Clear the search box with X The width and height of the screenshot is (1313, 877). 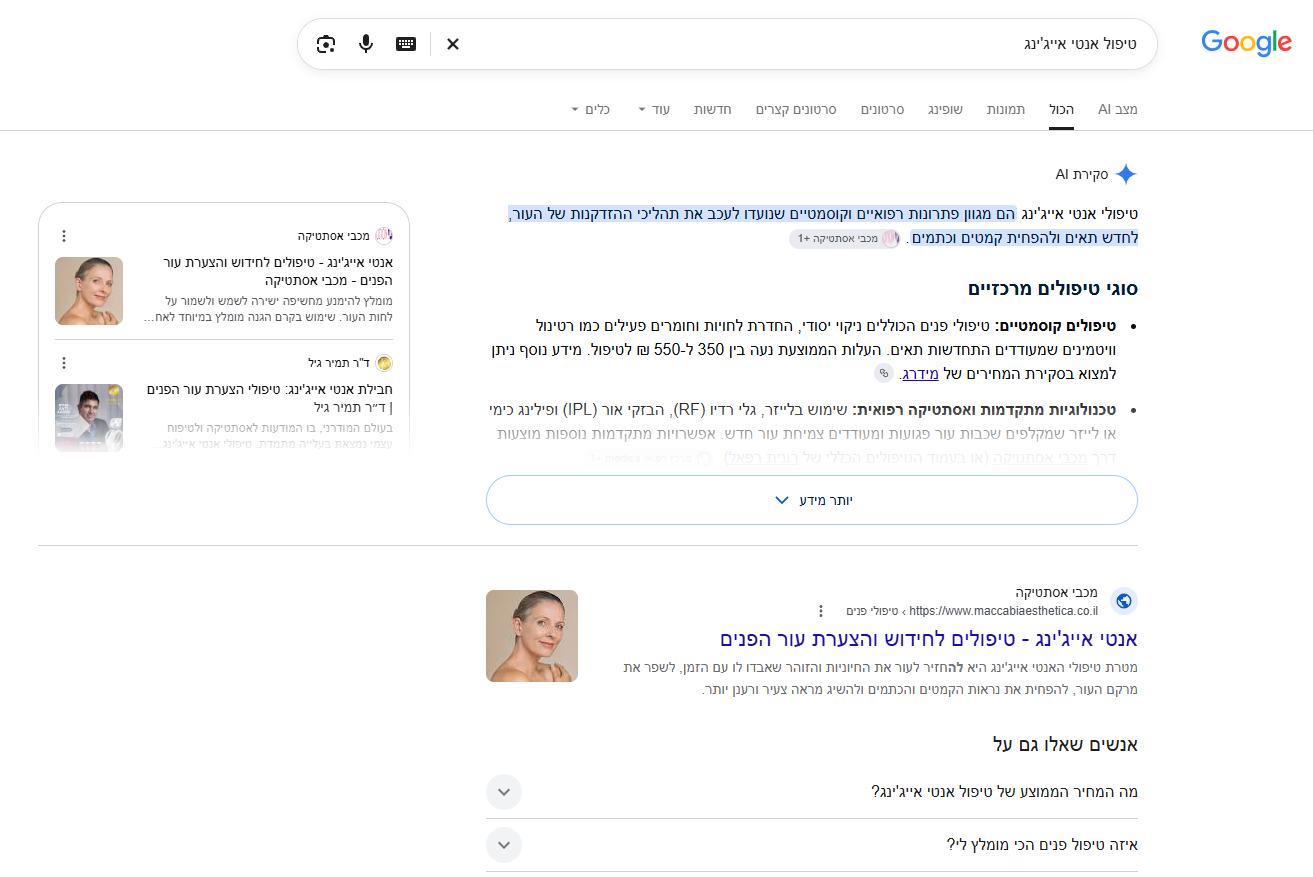point(453,44)
